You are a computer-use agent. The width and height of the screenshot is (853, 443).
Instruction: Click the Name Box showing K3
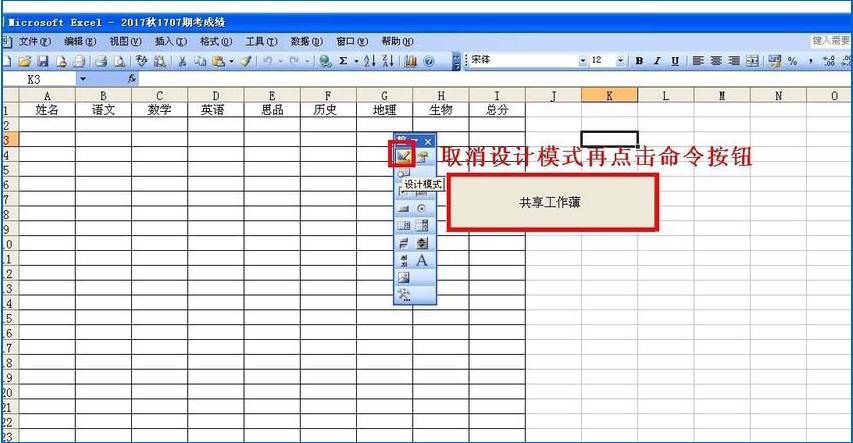[39, 79]
